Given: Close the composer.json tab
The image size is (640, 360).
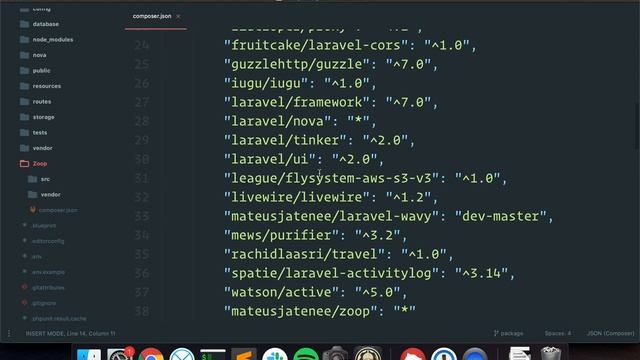Looking at the screenshot, I should (x=178, y=16).
